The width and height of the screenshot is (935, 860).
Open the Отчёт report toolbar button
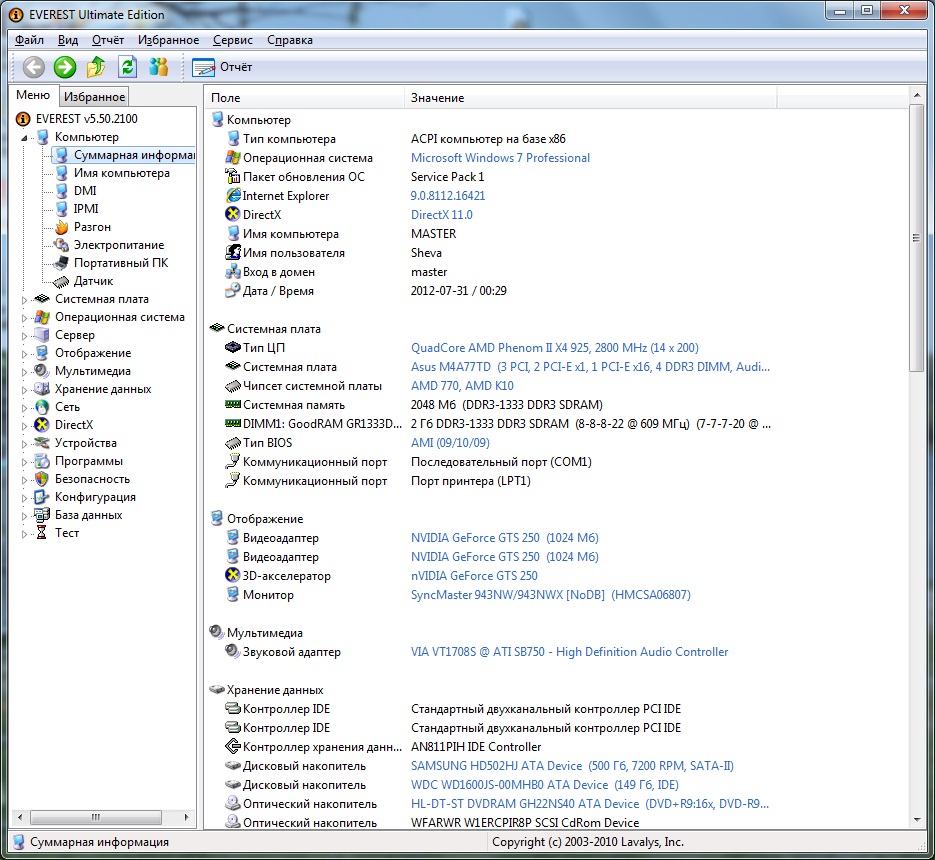point(222,67)
